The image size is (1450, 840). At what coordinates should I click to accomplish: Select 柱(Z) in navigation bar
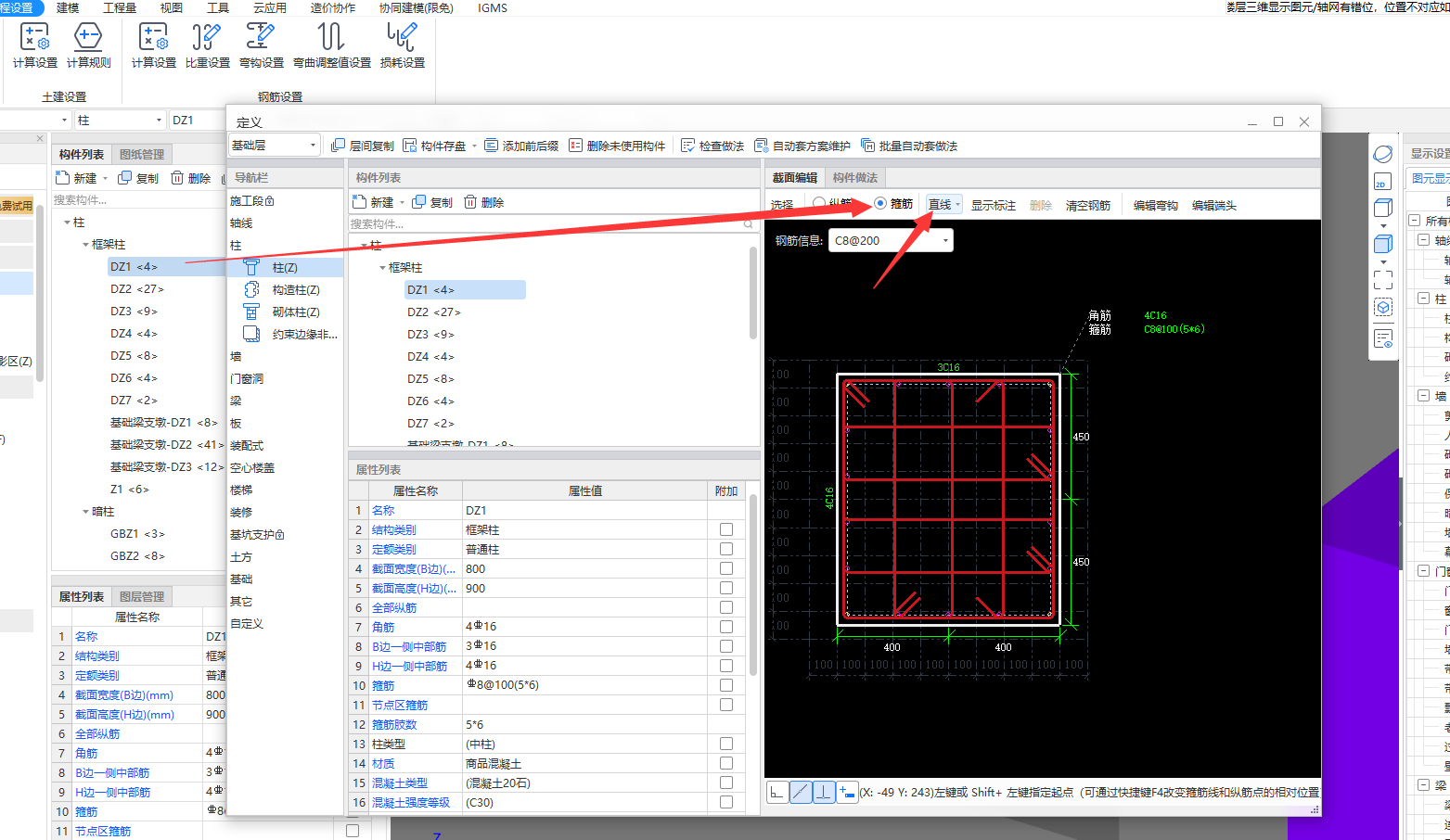(285, 267)
